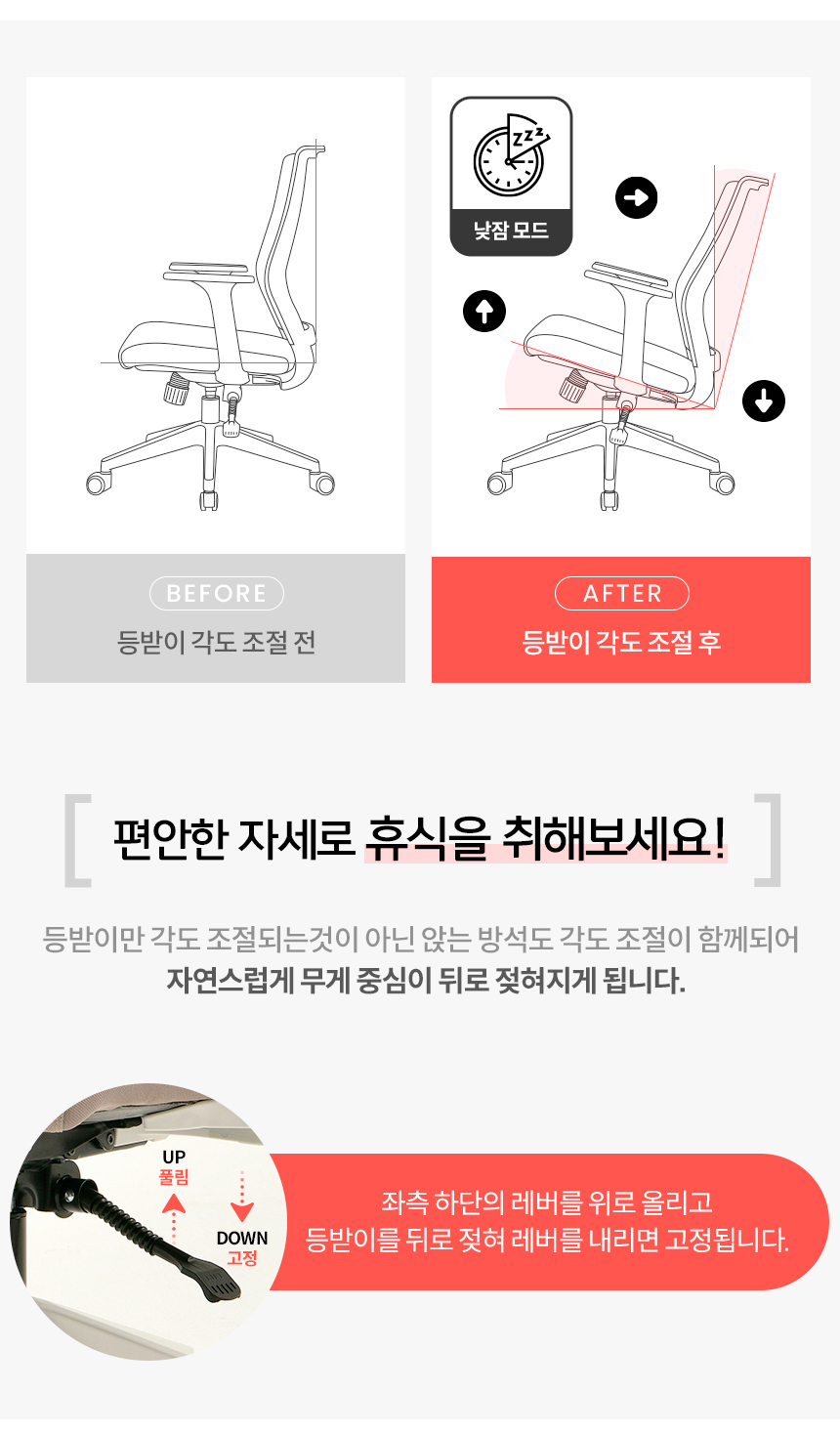The width and height of the screenshot is (840, 1433).
Task: Click the up arrow circle icon
Action: (x=484, y=312)
